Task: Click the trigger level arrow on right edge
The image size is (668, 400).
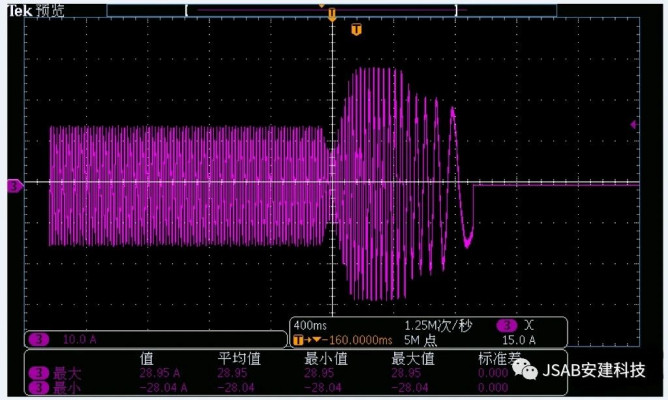Action: pos(633,124)
